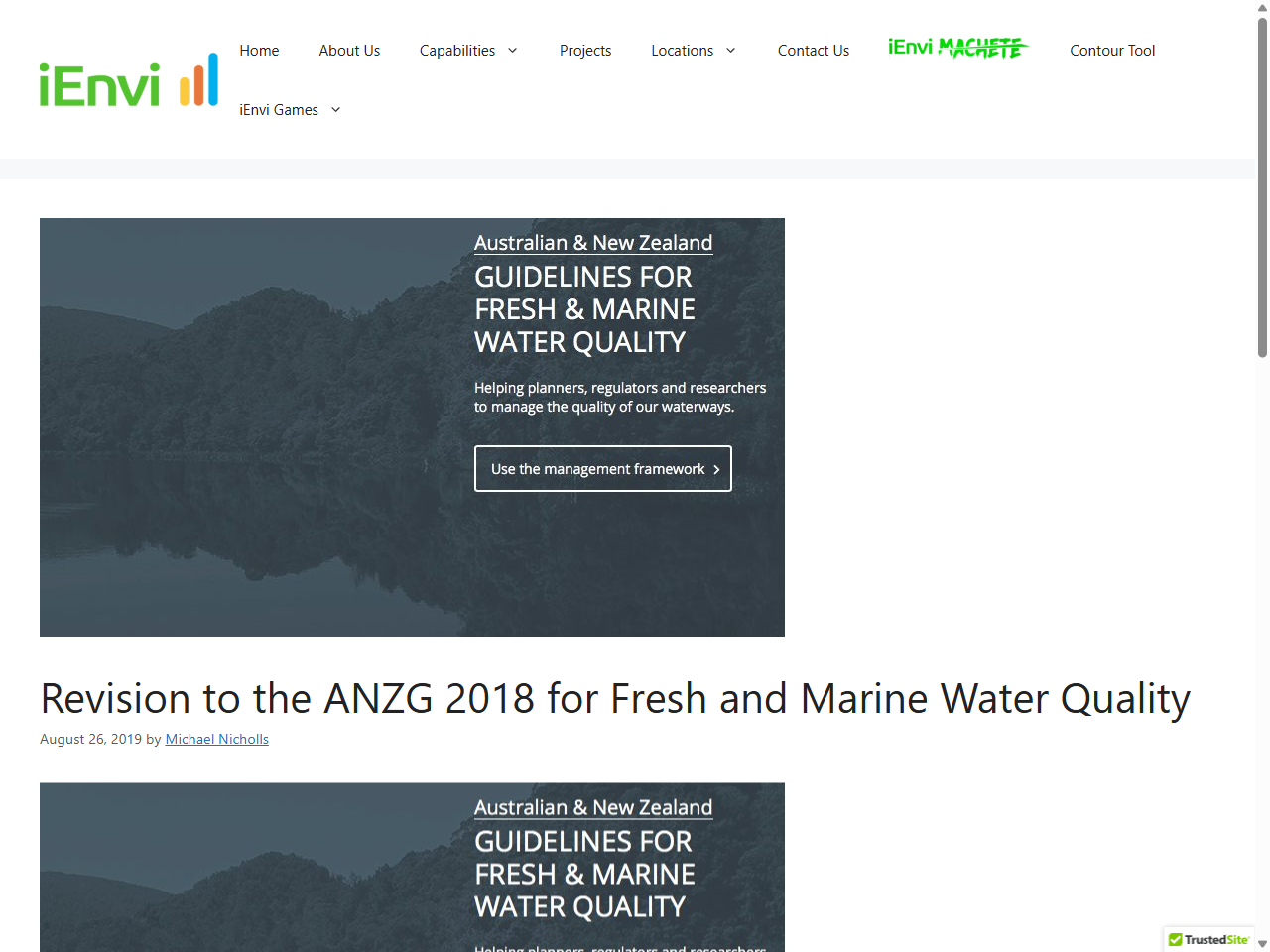Image resolution: width=1270 pixels, height=952 pixels.
Task: Click the ANZG 2018 article heading
Action: [614, 698]
